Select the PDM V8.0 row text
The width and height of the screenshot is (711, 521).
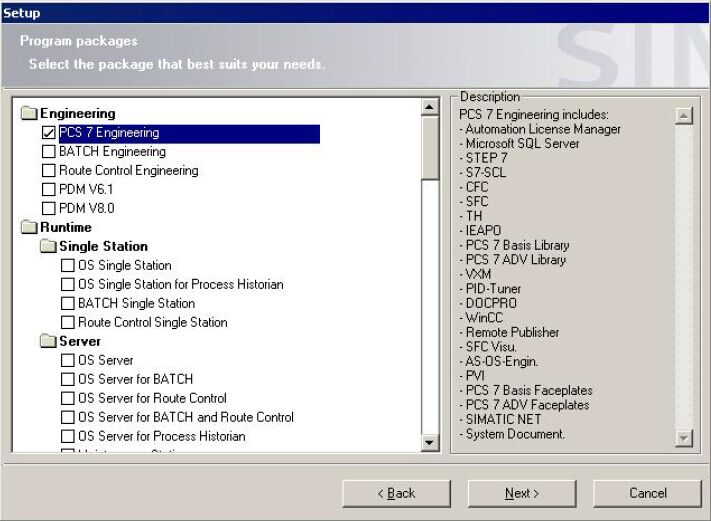(87, 208)
